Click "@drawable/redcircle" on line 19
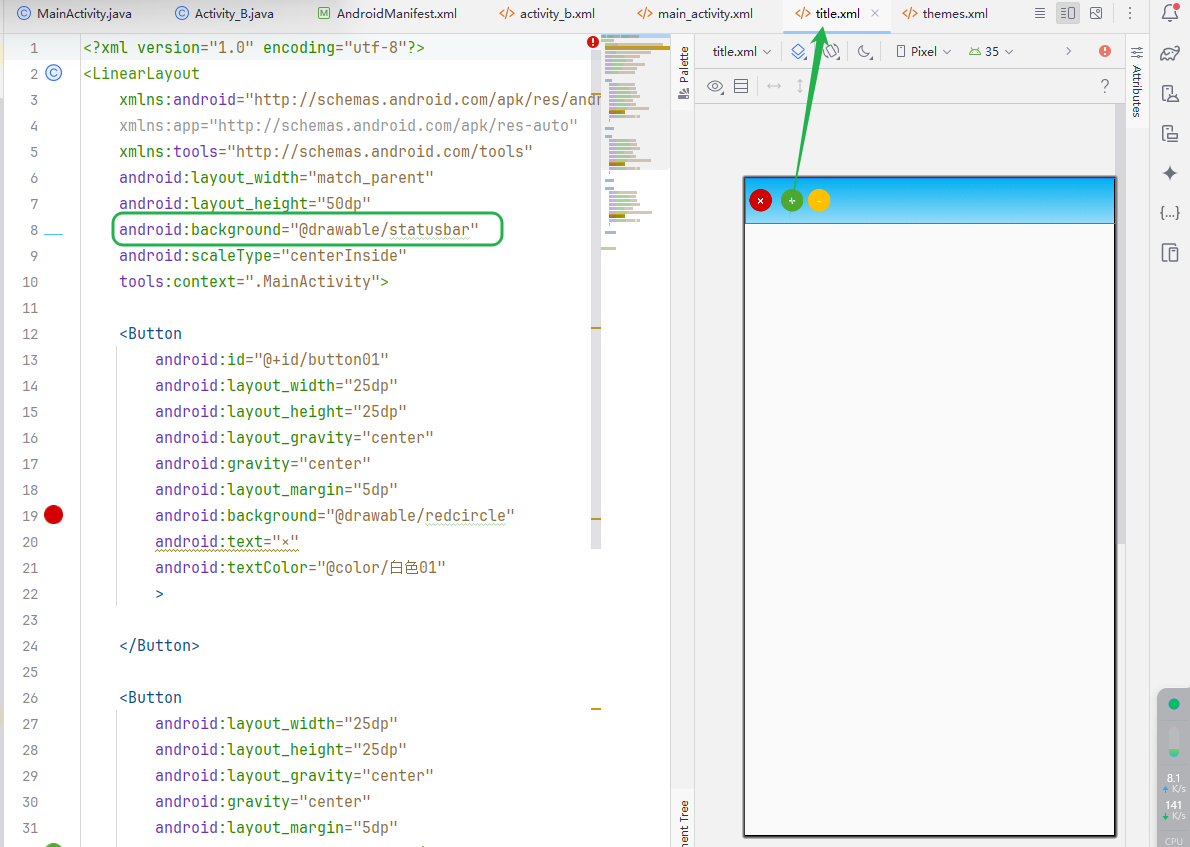Viewport: 1190px width, 847px height. click(420, 515)
